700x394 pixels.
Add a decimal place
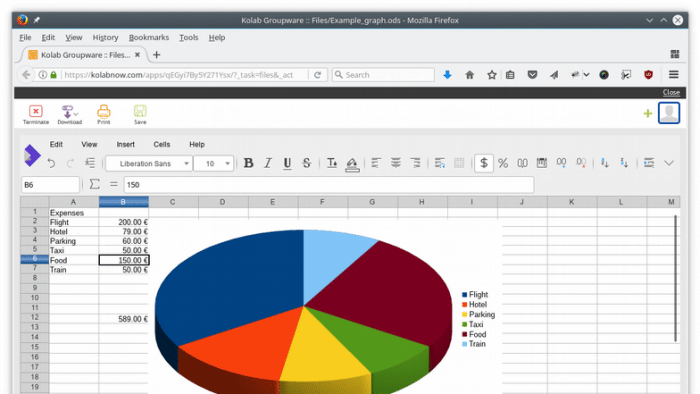561,163
